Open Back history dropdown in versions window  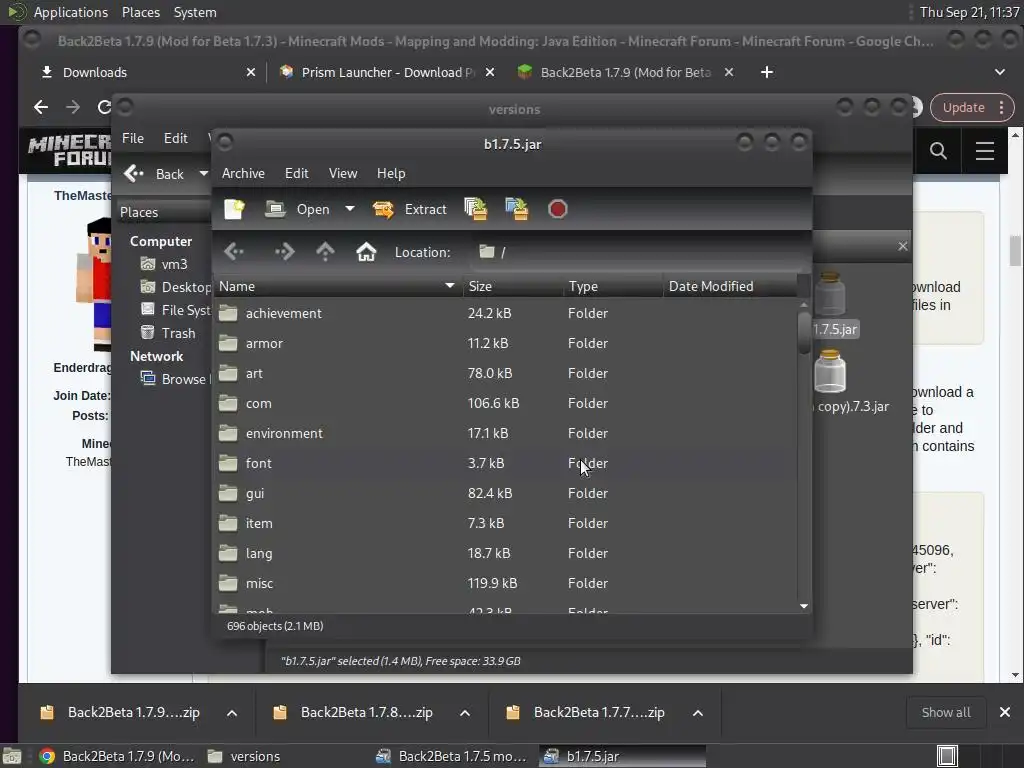tap(203, 174)
